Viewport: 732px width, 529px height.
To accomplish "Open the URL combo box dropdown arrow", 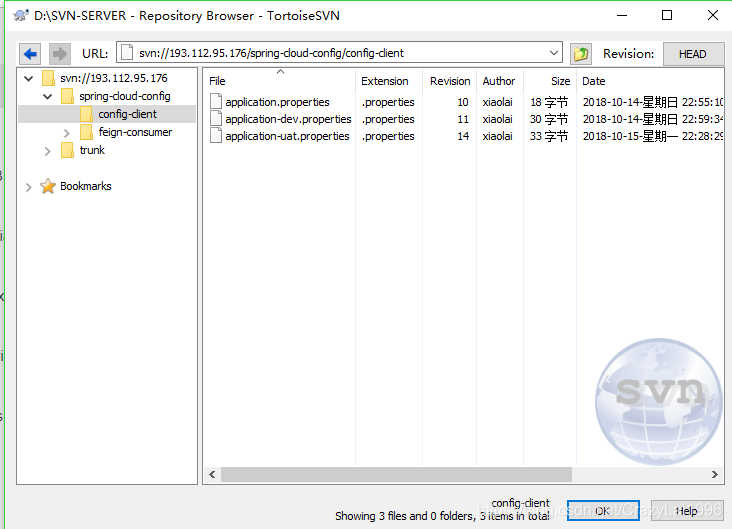I will click(x=554, y=53).
